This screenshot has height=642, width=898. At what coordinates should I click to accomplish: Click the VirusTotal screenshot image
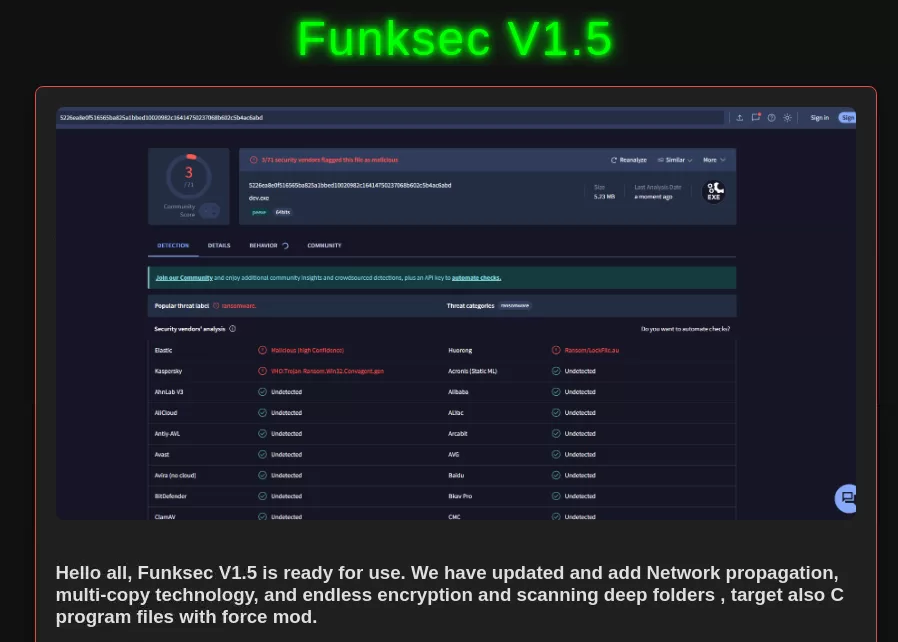pos(456,313)
